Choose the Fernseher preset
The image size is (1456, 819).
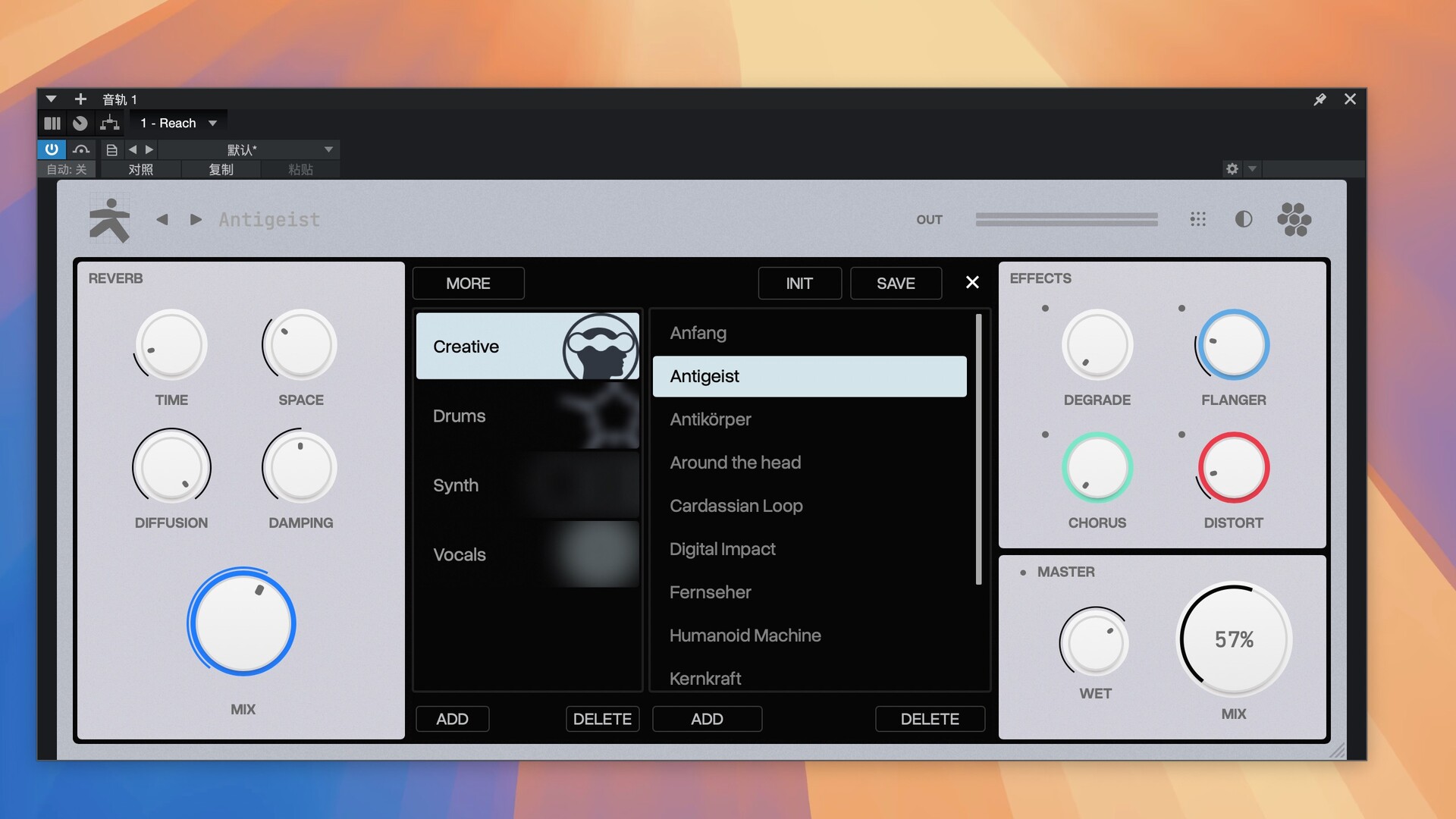click(809, 592)
